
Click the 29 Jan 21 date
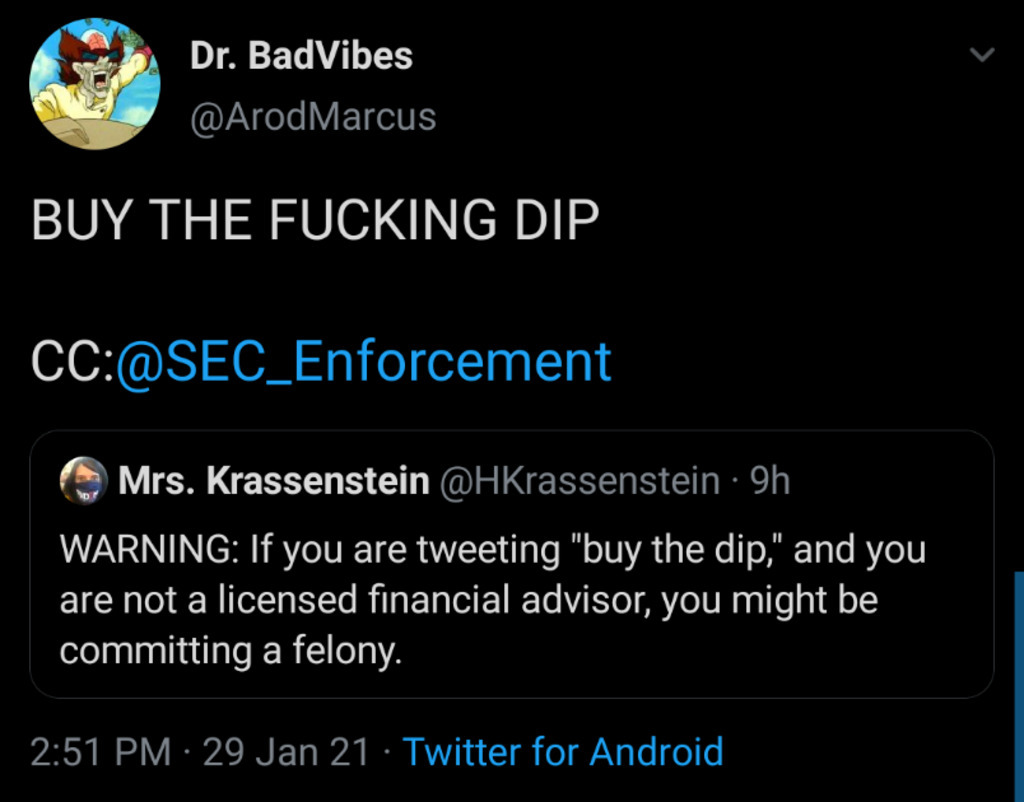286,751
